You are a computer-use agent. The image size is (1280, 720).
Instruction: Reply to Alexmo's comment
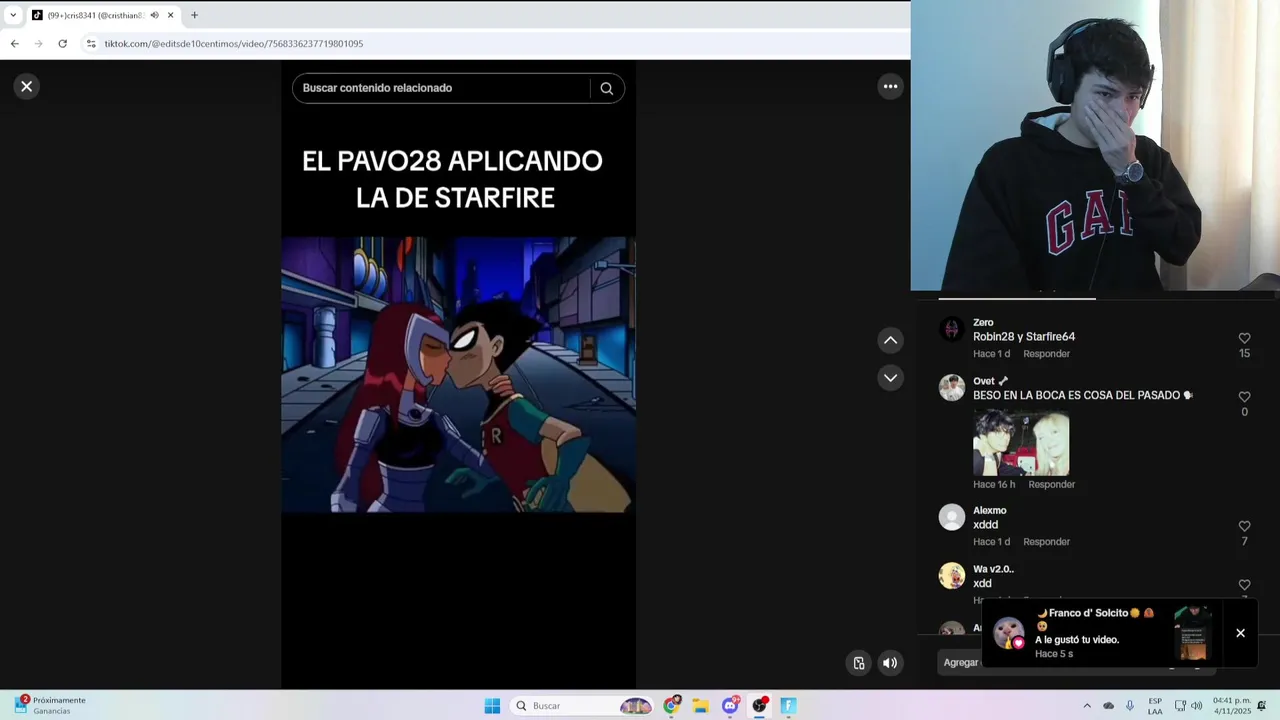tap(1046, 542)
